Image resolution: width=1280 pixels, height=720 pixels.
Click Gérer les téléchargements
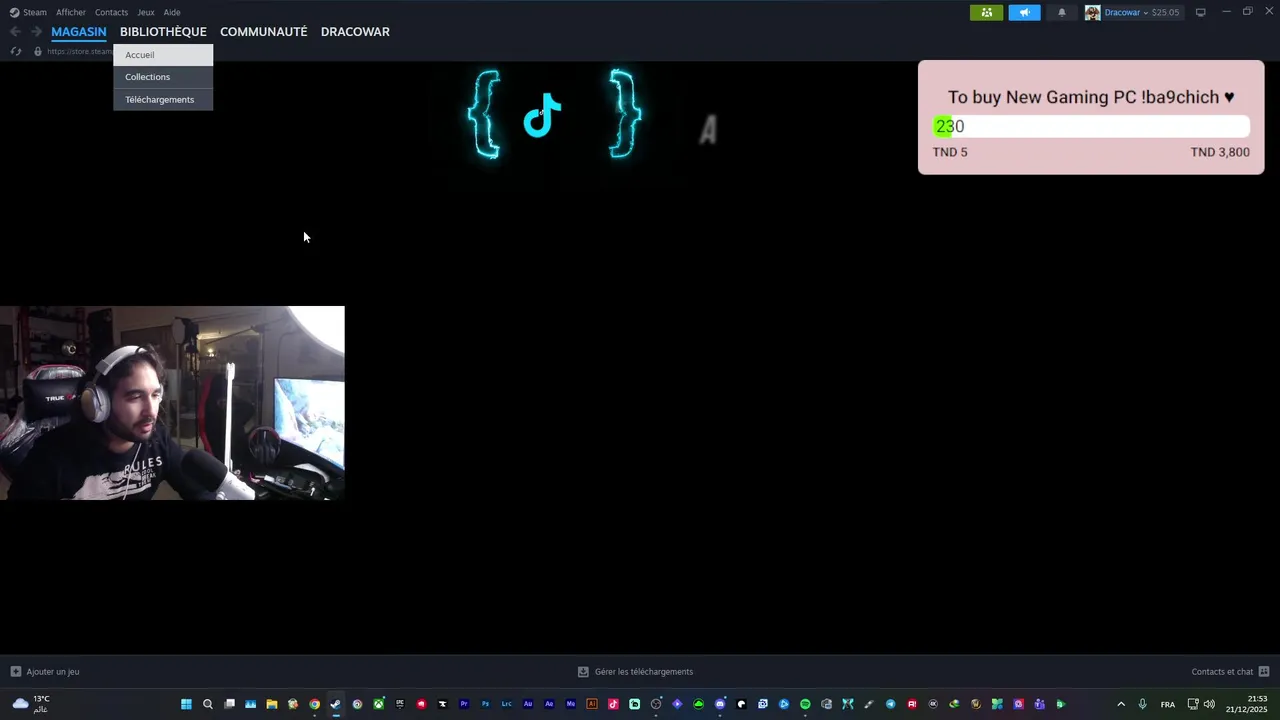(x=636, y=672)
